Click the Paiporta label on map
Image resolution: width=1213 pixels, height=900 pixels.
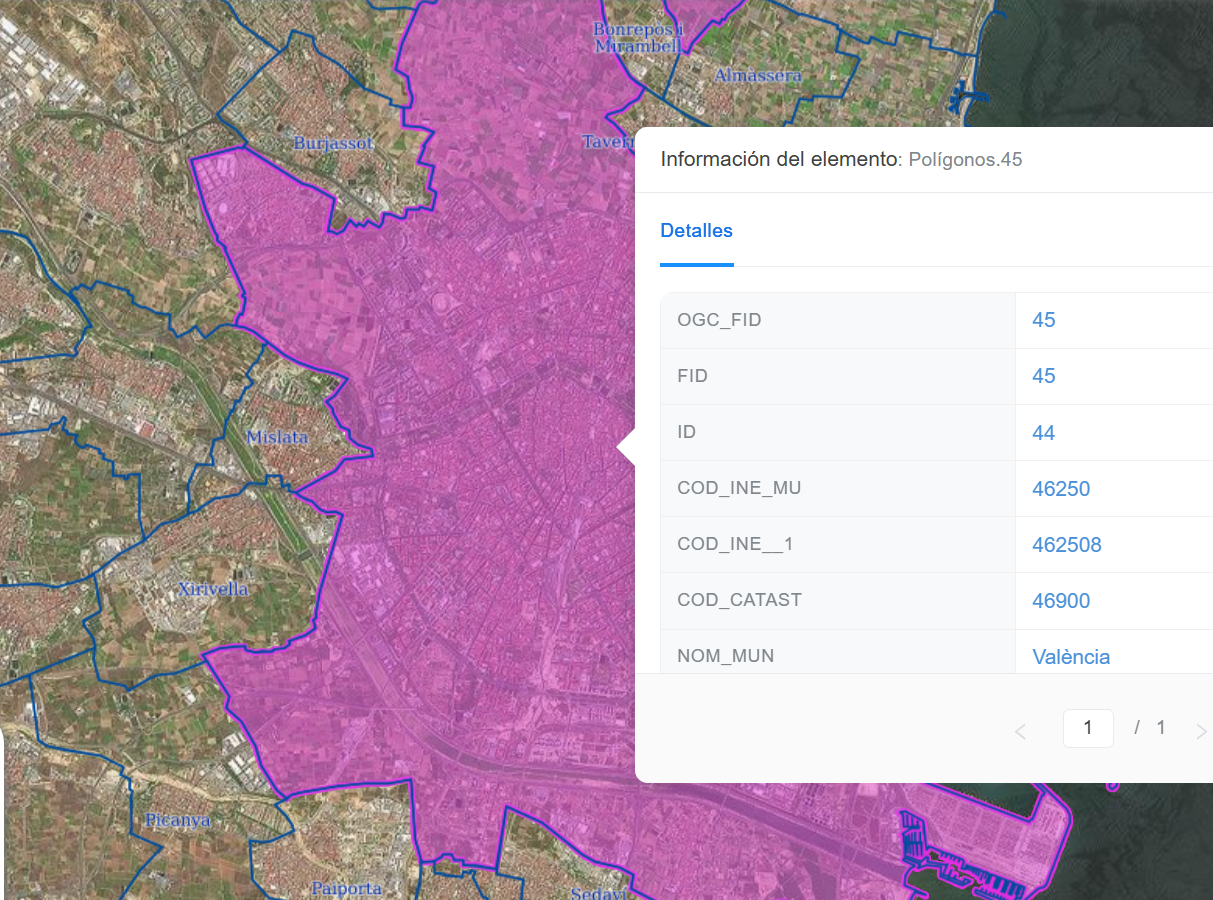[346, 888]
